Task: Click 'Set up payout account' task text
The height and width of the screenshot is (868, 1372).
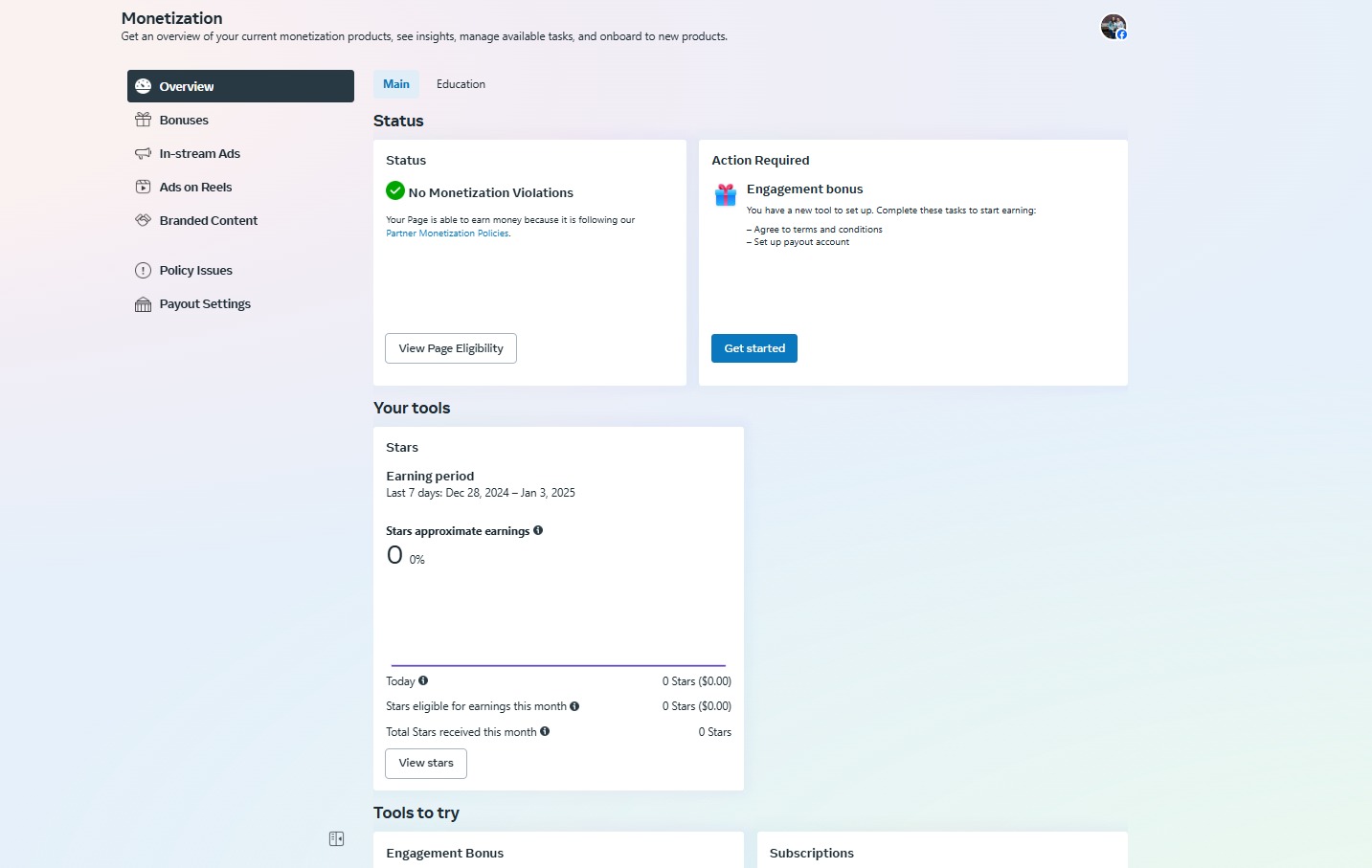Action: click(x=798, y=242)
